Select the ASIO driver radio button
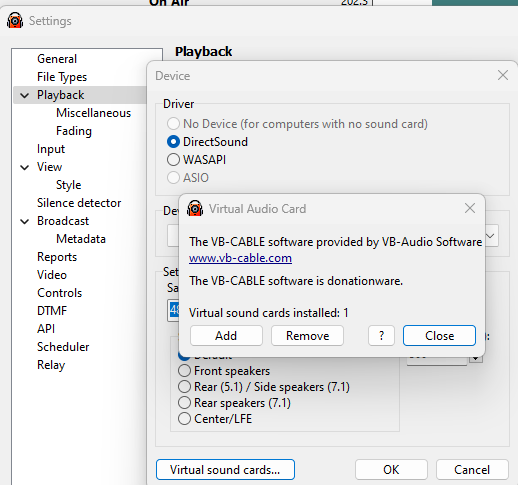The width and height of the screenshot is (518, 485). 173,178
